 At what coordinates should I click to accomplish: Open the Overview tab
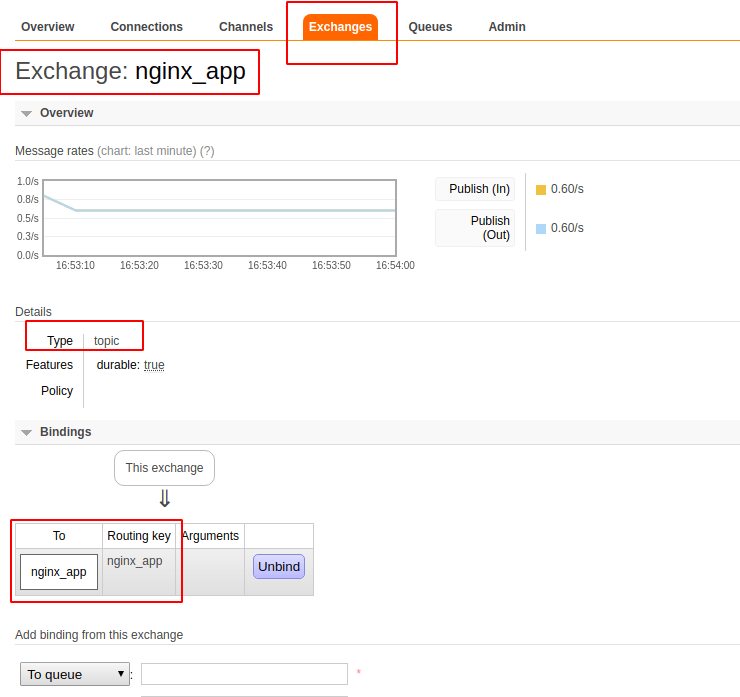pyautogui.click(x=48, y=27)
